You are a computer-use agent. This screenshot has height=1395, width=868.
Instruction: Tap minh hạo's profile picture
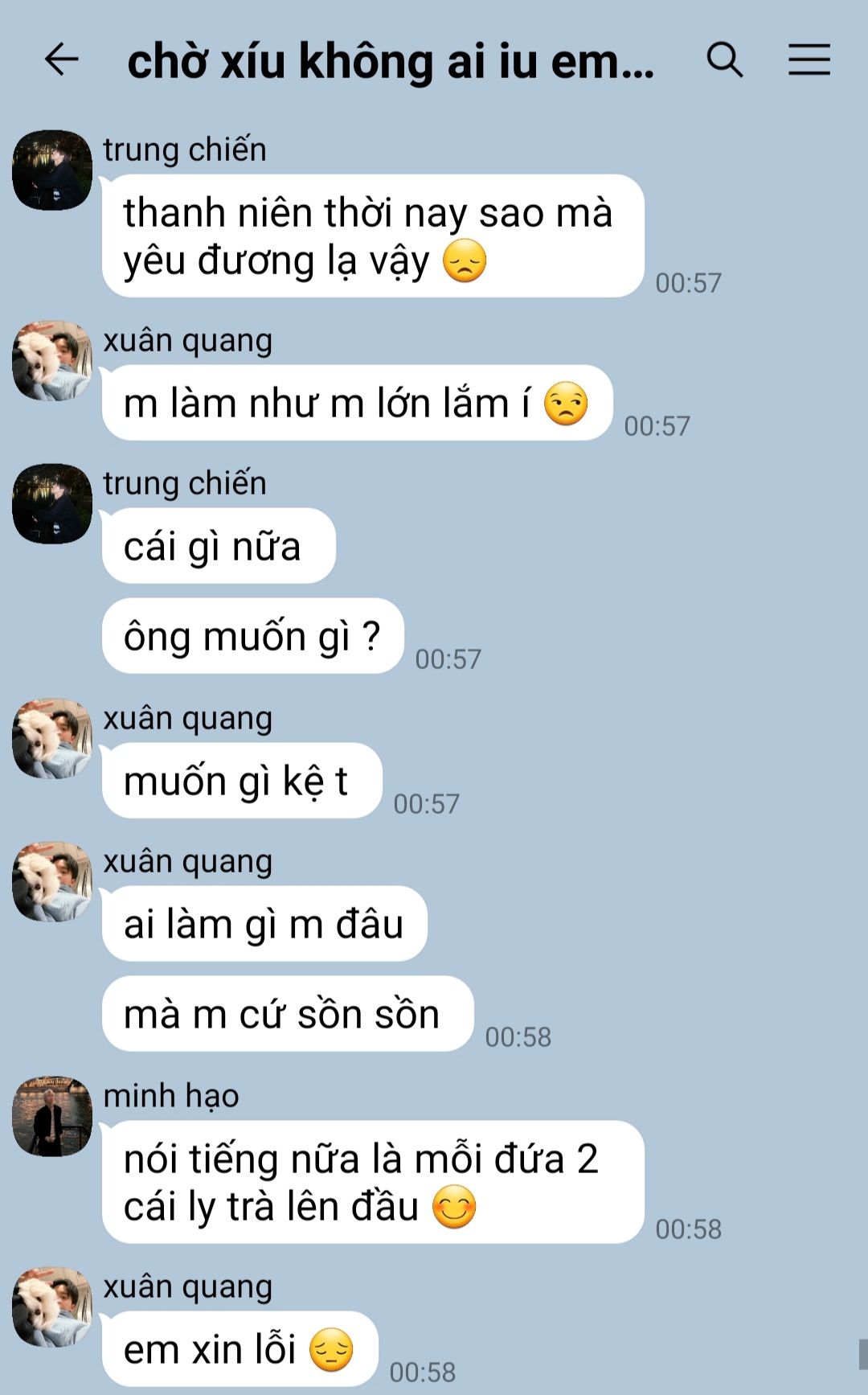(52, 1117)
